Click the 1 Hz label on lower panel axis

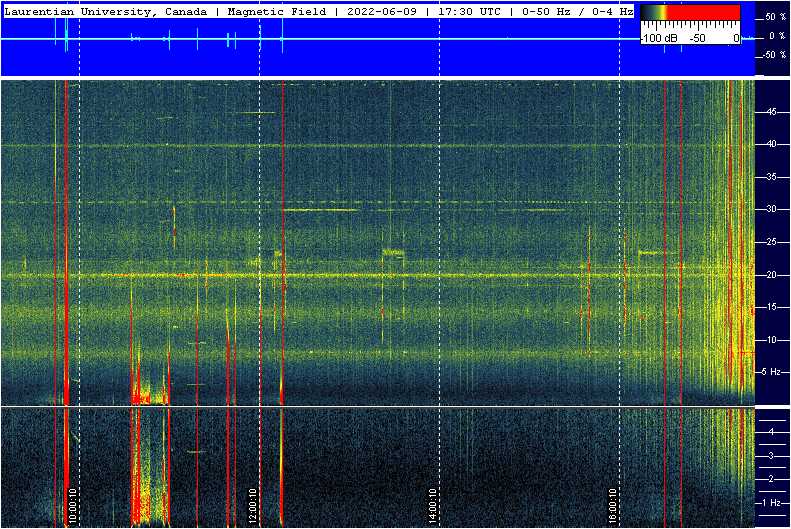coord(772,502)
